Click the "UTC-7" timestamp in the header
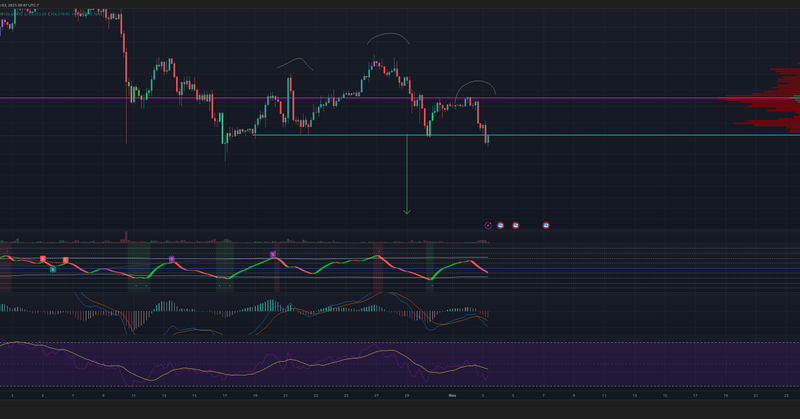The image size is (800, 419). click(x=34, y=5)
